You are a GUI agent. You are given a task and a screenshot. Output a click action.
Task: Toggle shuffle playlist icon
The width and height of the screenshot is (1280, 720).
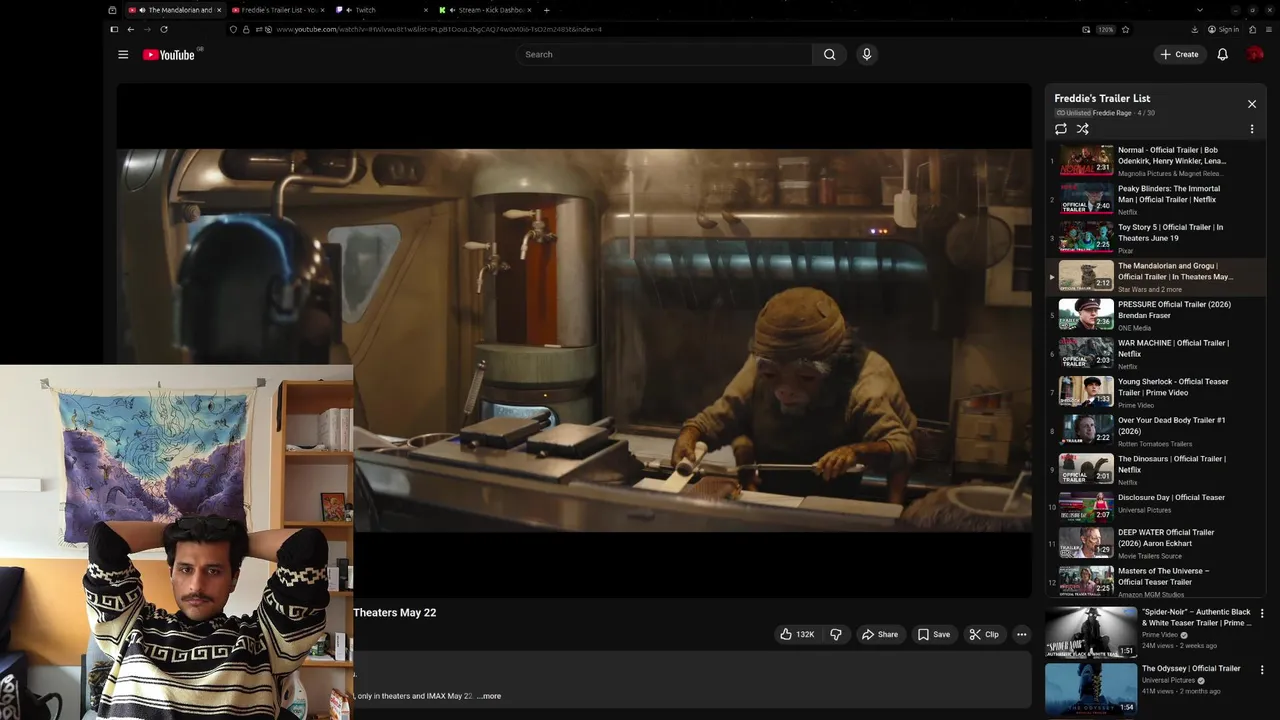tap(1082, 129)
